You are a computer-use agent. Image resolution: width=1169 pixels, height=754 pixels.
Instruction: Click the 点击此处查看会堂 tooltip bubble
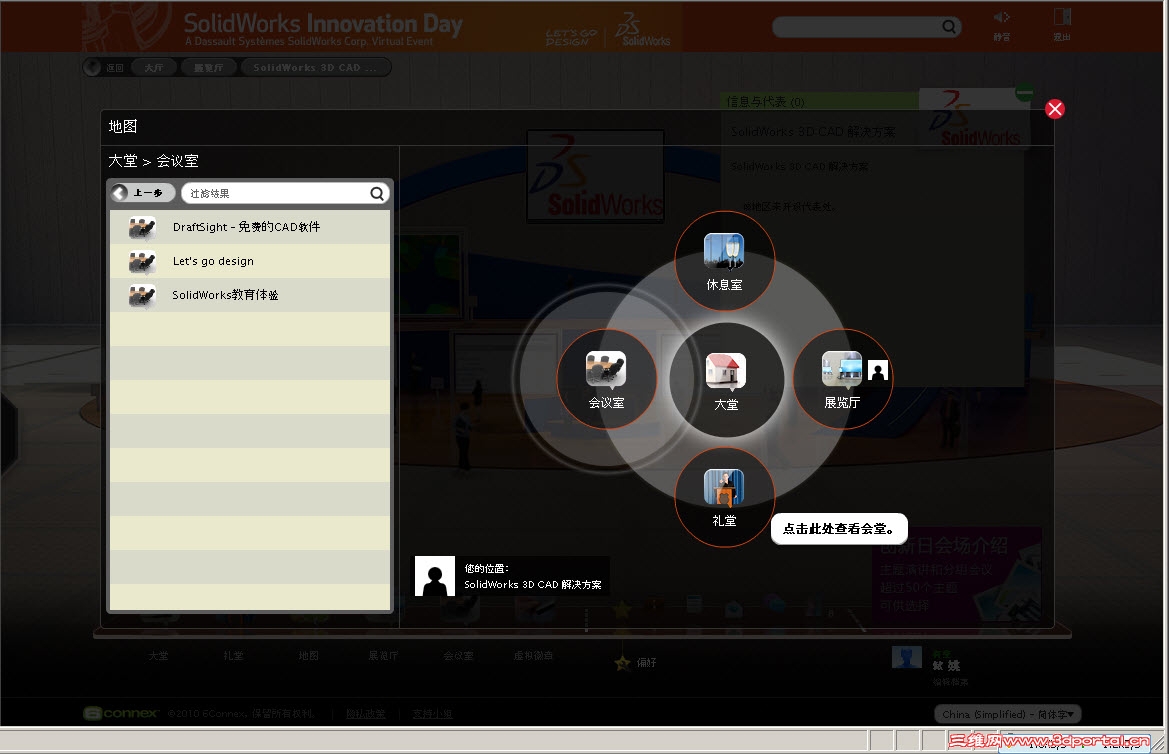click(x=839, y=529)
